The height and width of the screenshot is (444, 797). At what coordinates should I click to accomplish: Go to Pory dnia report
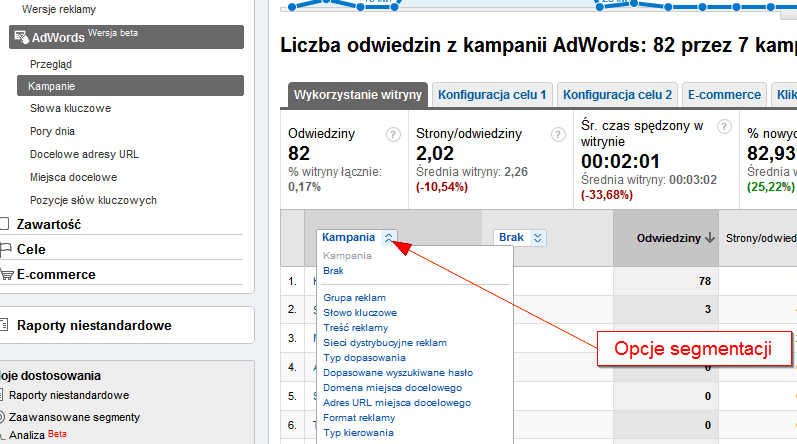[x=52, y=131]
